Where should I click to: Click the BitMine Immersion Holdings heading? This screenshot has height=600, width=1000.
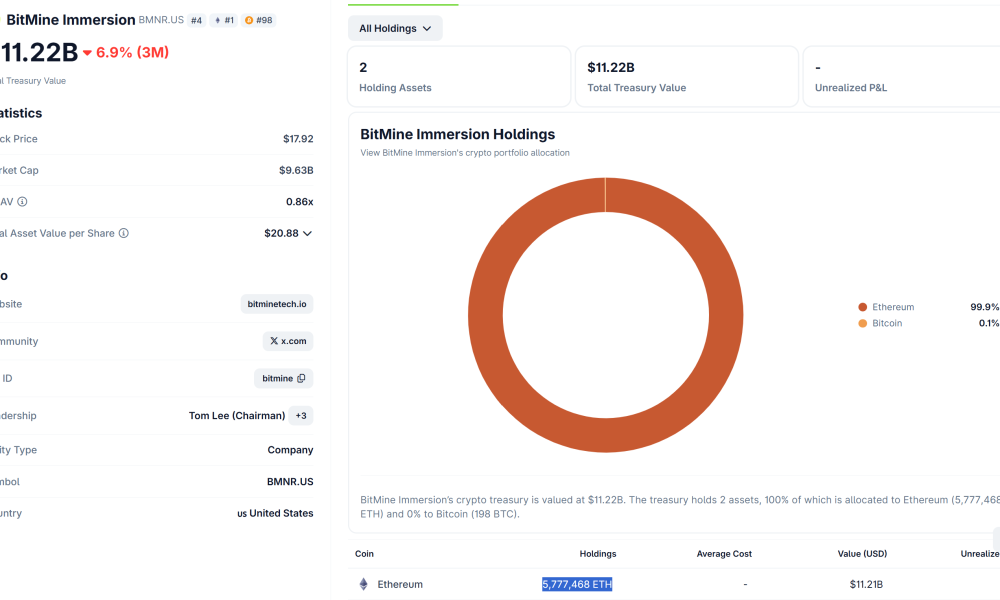click(457, 135)
